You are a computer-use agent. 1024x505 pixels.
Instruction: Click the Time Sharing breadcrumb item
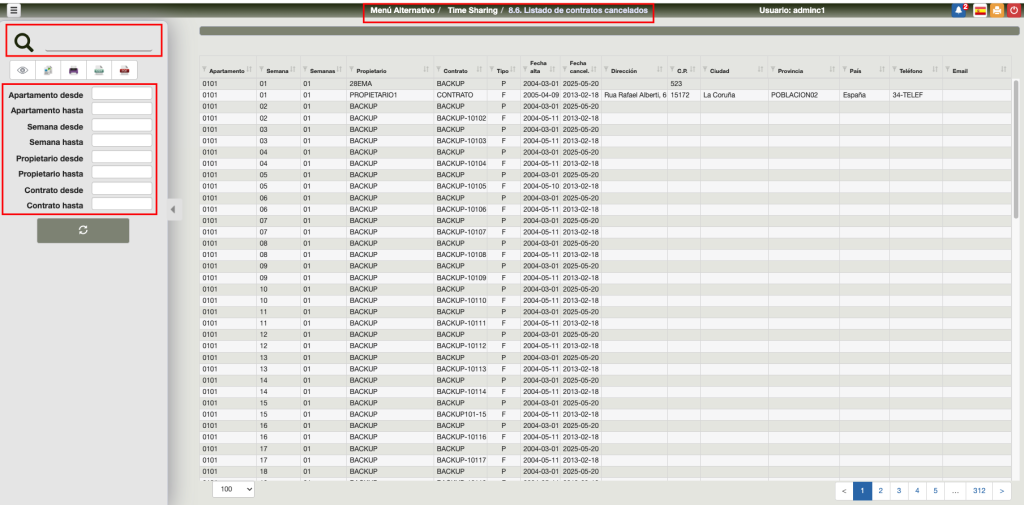(x=471, y=10)
